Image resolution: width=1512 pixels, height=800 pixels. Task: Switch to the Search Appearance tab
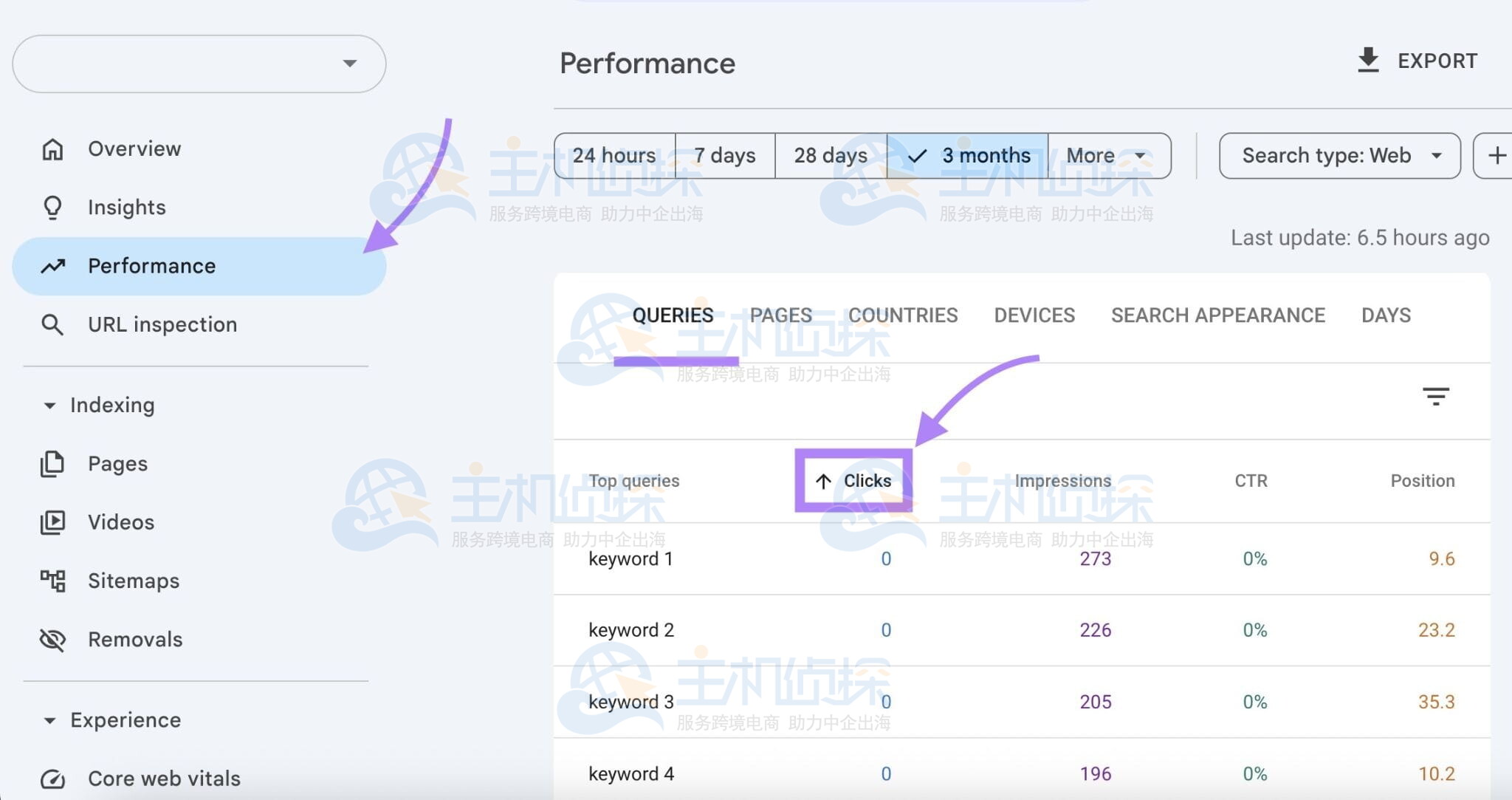pos(1218,315)
